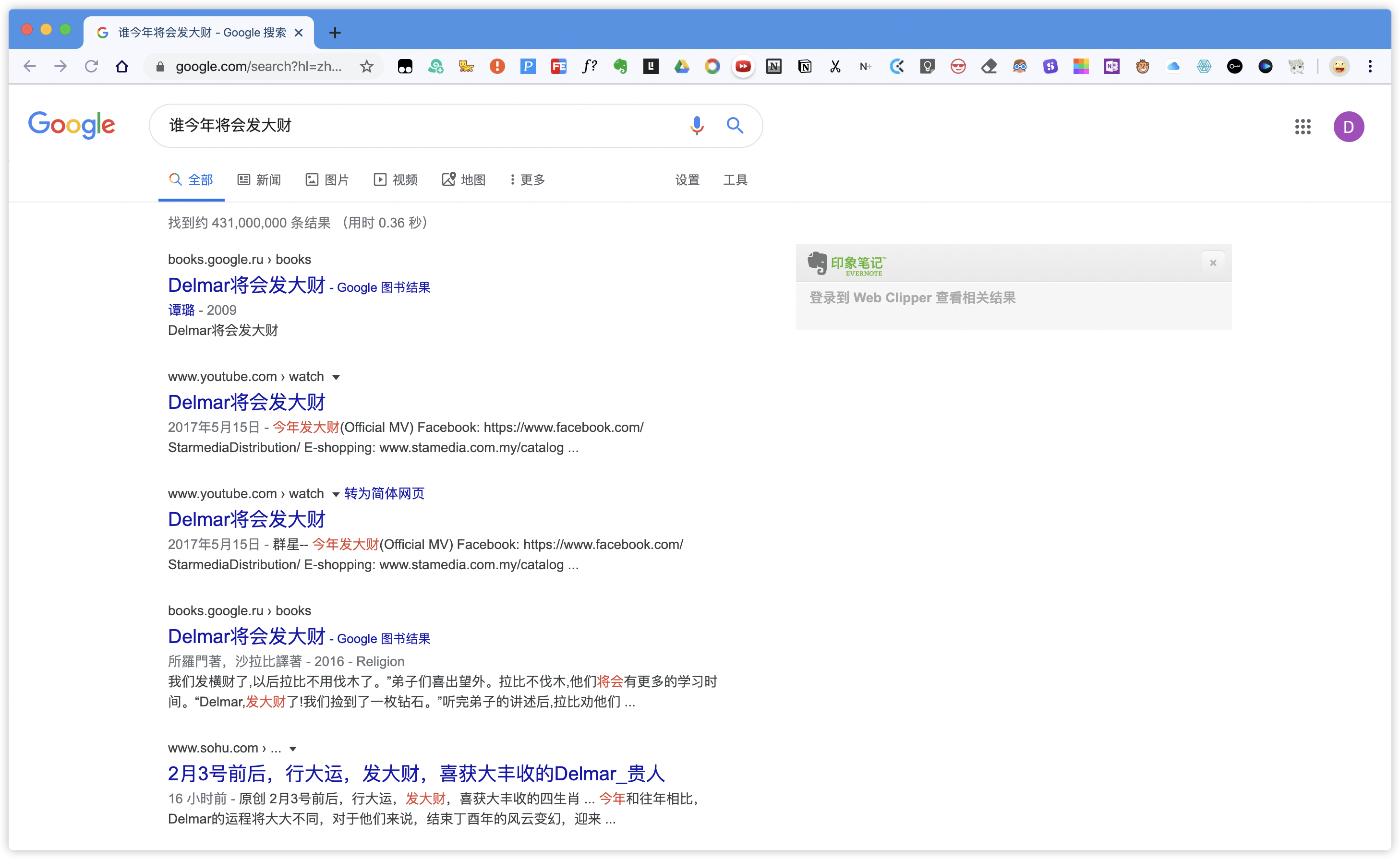Click the voice search microphone icon
Image resolution: width=1400 pixels, height=859 pixels.
pos(697,125)
